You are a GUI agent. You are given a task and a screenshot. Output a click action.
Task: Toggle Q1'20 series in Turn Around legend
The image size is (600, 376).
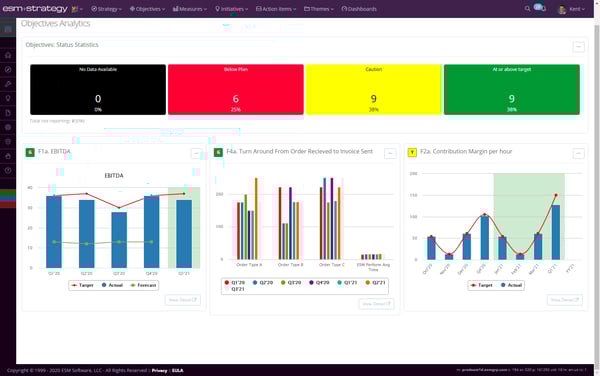coord(235,282)
